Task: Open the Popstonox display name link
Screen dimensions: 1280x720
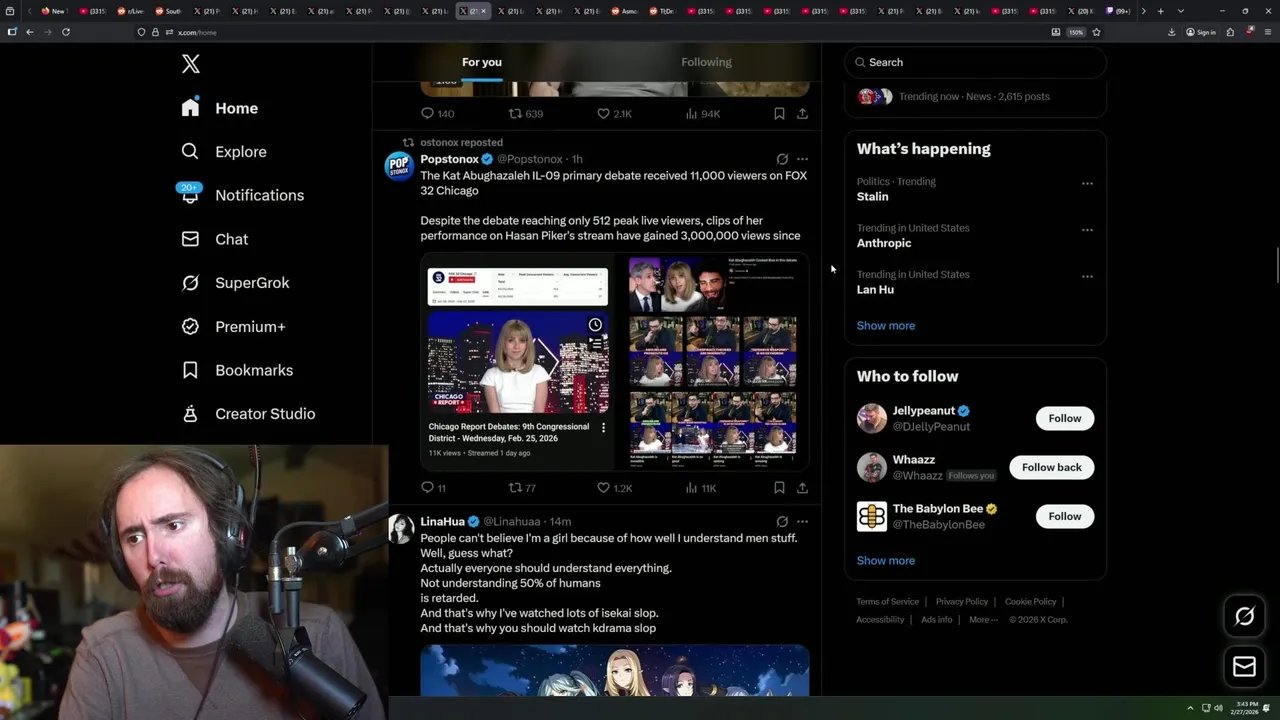Action: 449,159
